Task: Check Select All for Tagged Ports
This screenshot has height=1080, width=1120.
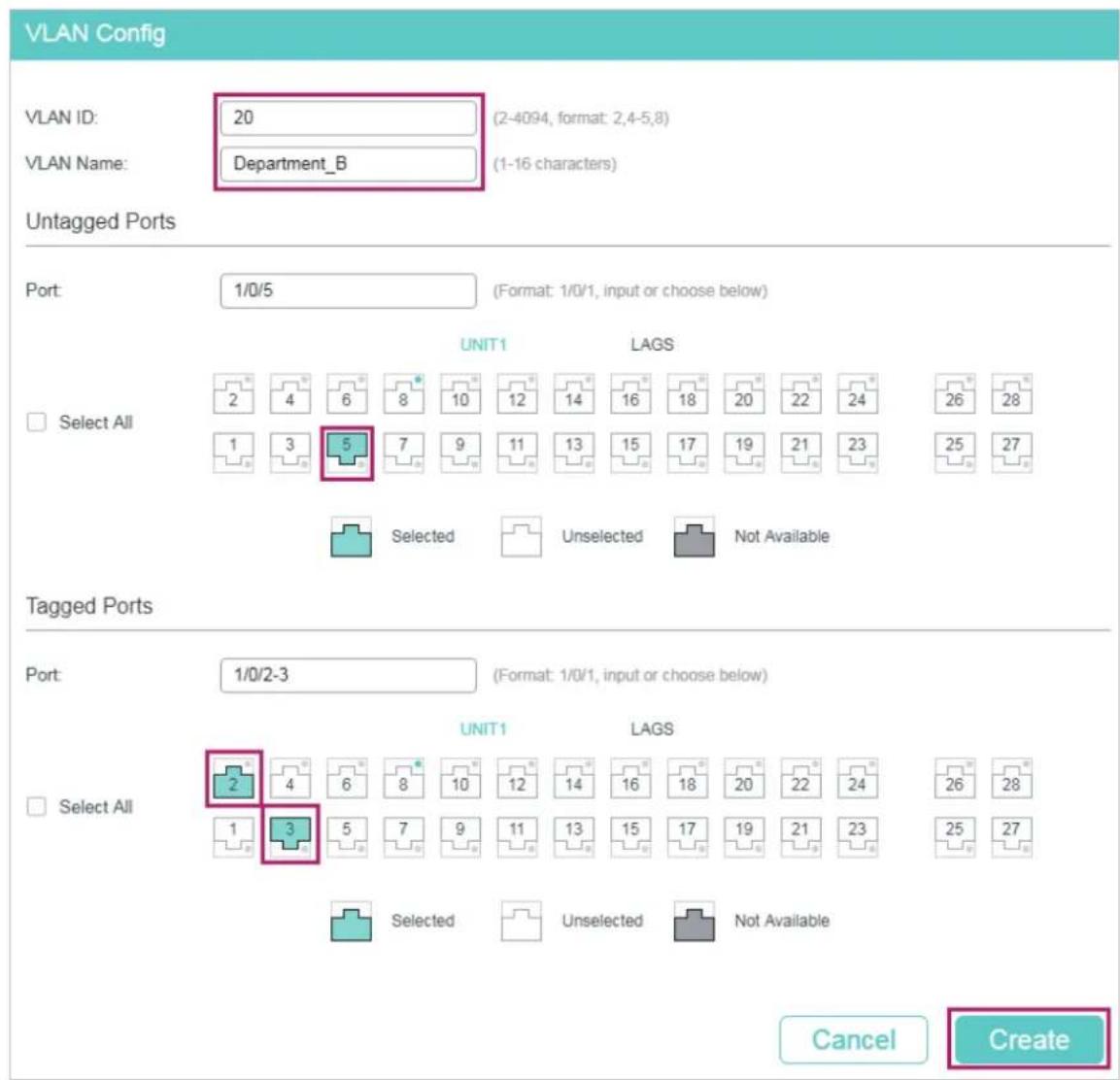Action: 37,806
